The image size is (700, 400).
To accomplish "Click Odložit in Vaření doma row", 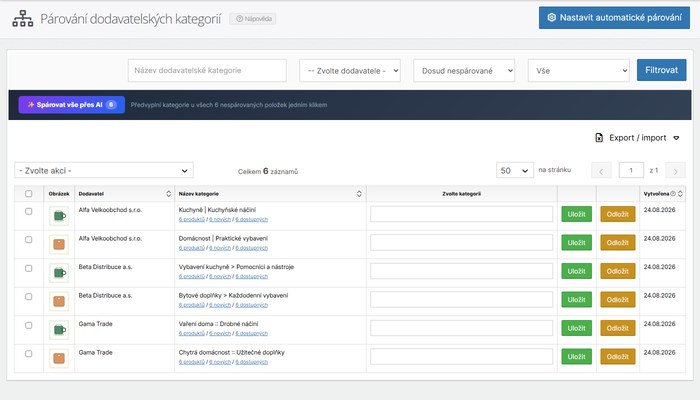I will (617, 328).
